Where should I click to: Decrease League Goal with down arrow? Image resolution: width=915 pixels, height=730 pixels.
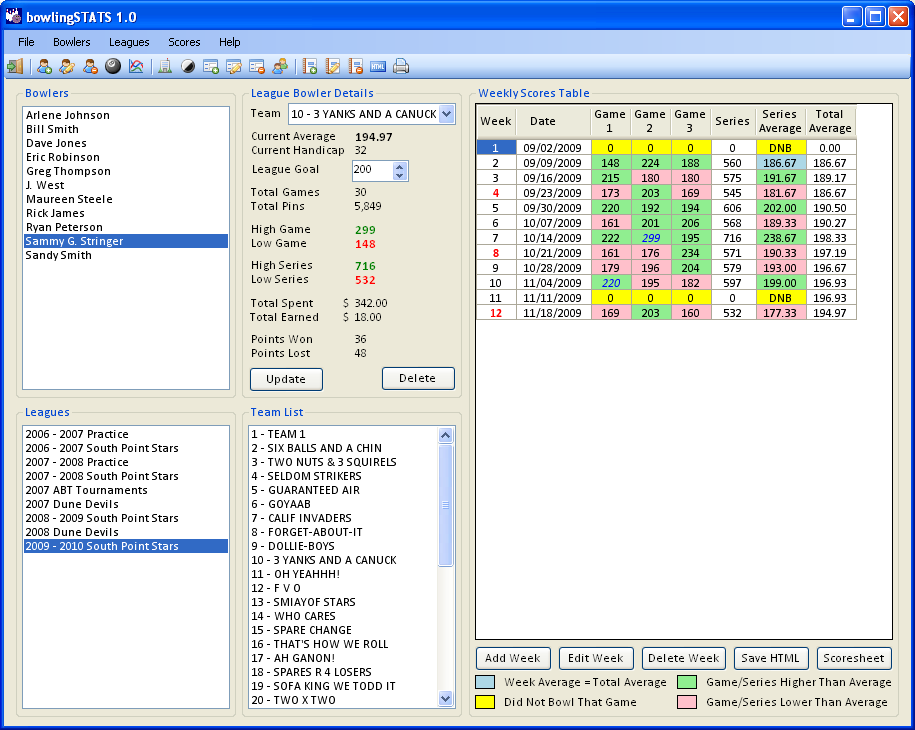(400, 176)
